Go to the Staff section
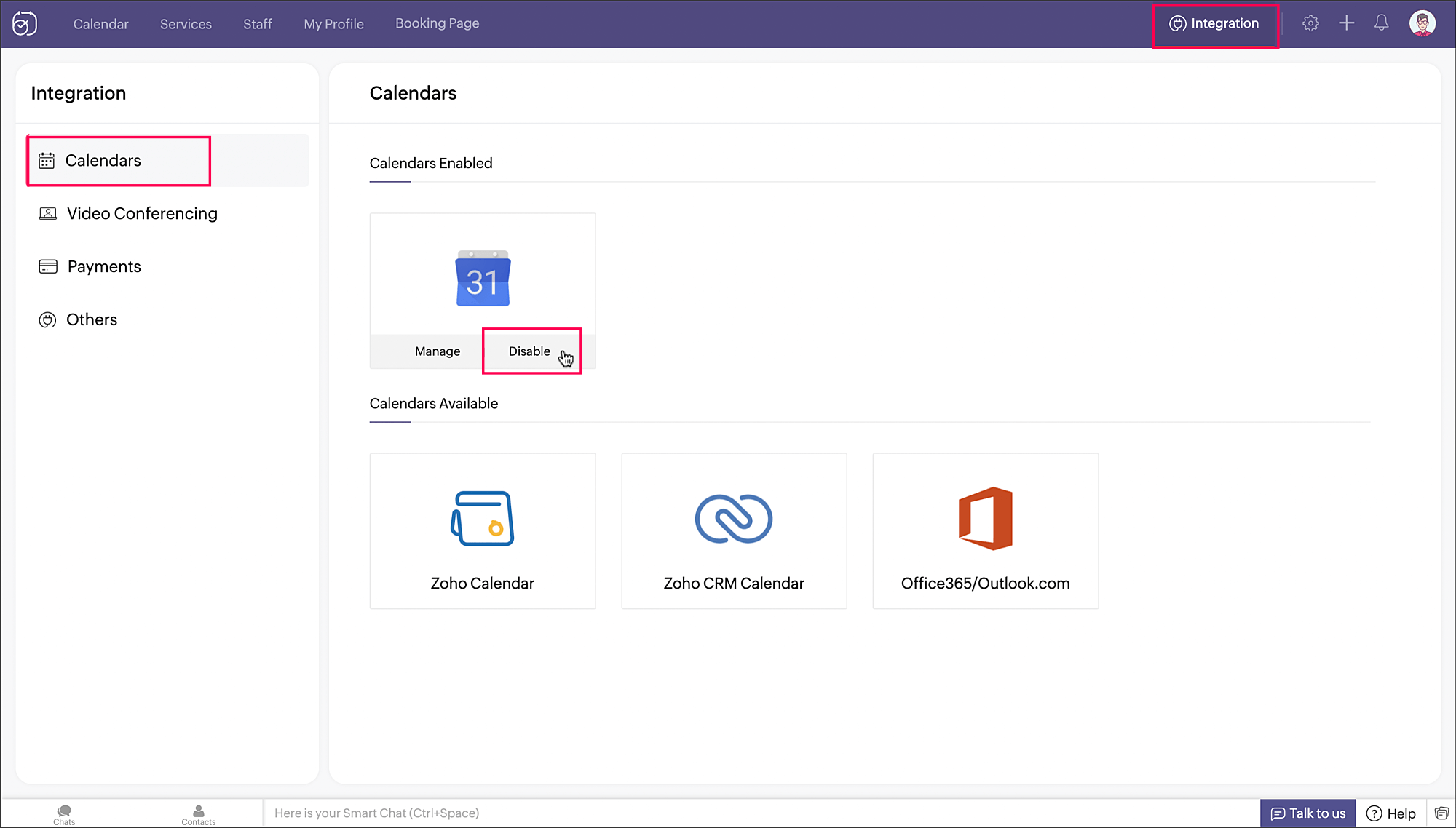 click(258, 24)
